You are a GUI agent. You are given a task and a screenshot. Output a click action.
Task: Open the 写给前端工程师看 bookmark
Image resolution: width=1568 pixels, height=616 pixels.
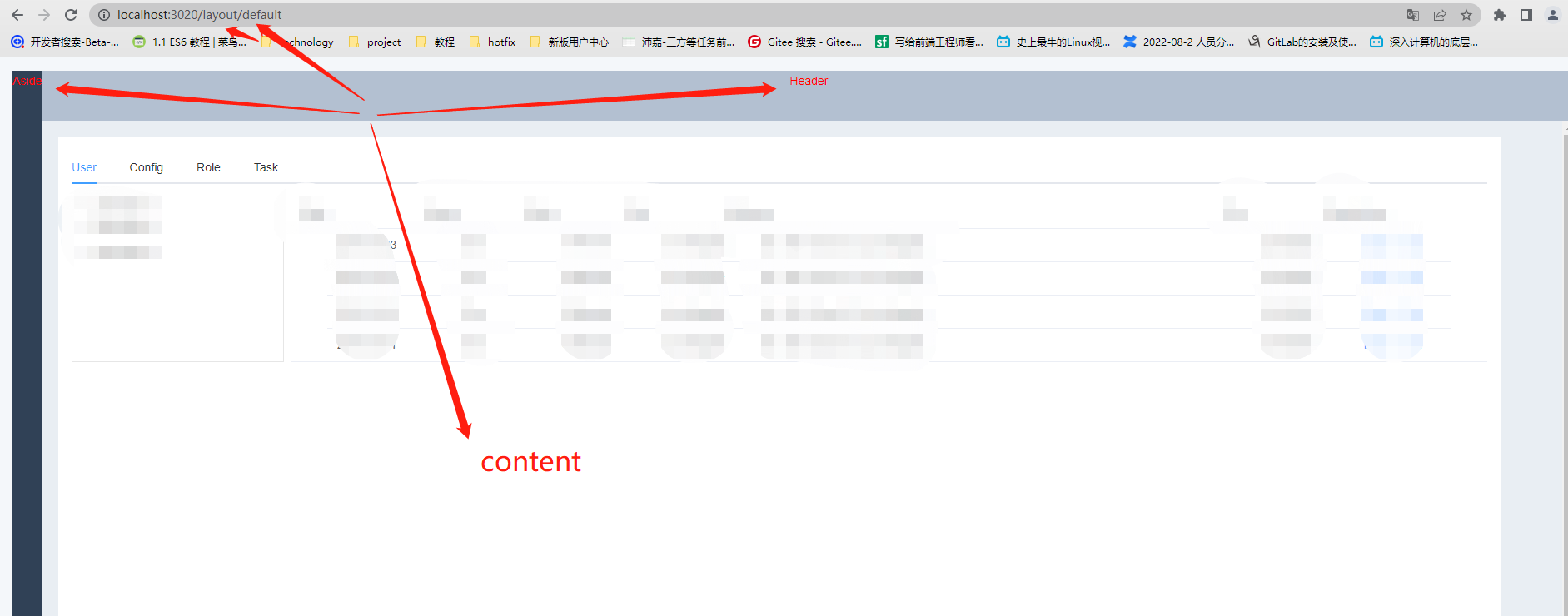(929, 42)
